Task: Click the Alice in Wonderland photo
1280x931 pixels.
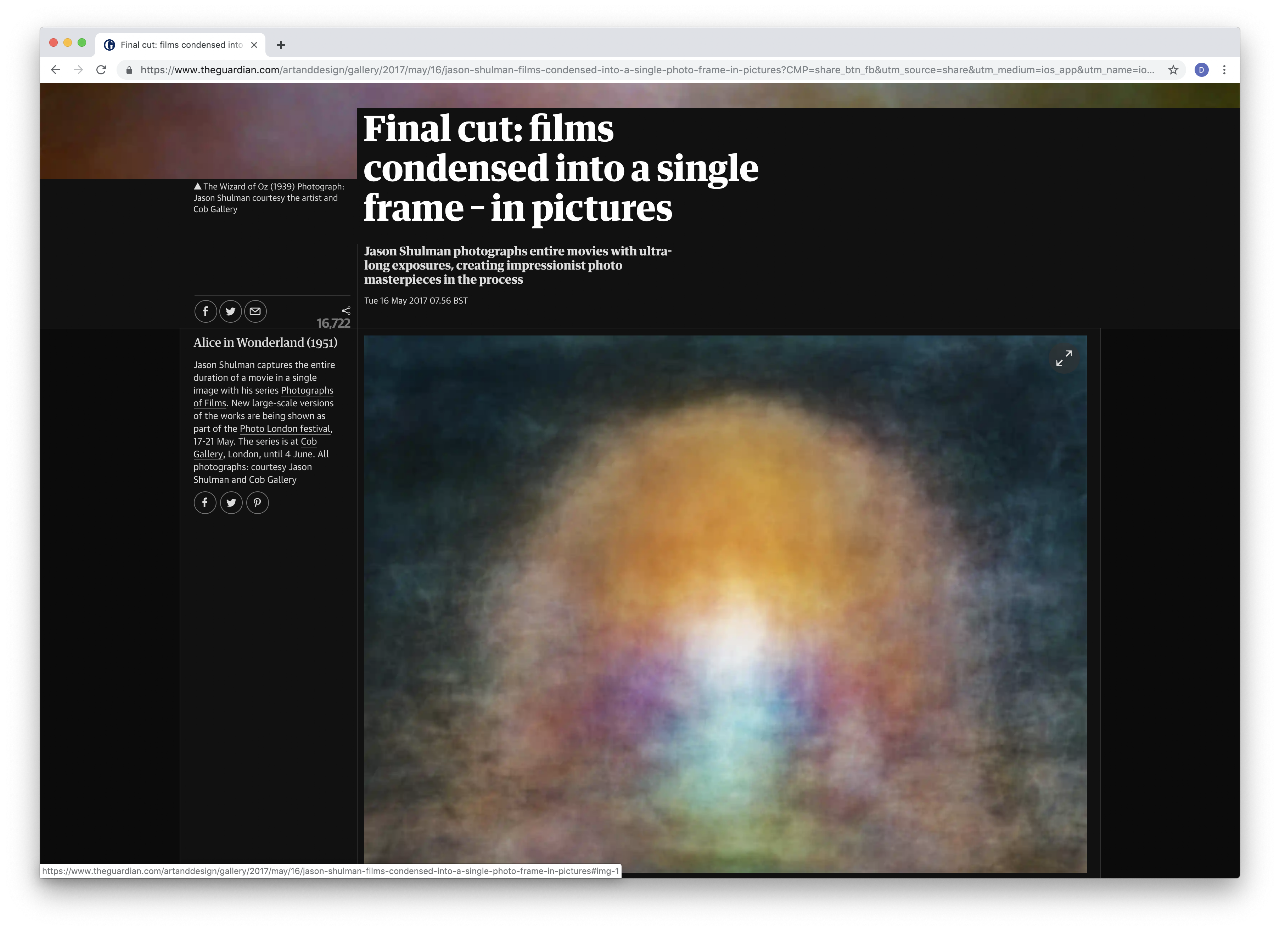Action: (x=725, y=604)
